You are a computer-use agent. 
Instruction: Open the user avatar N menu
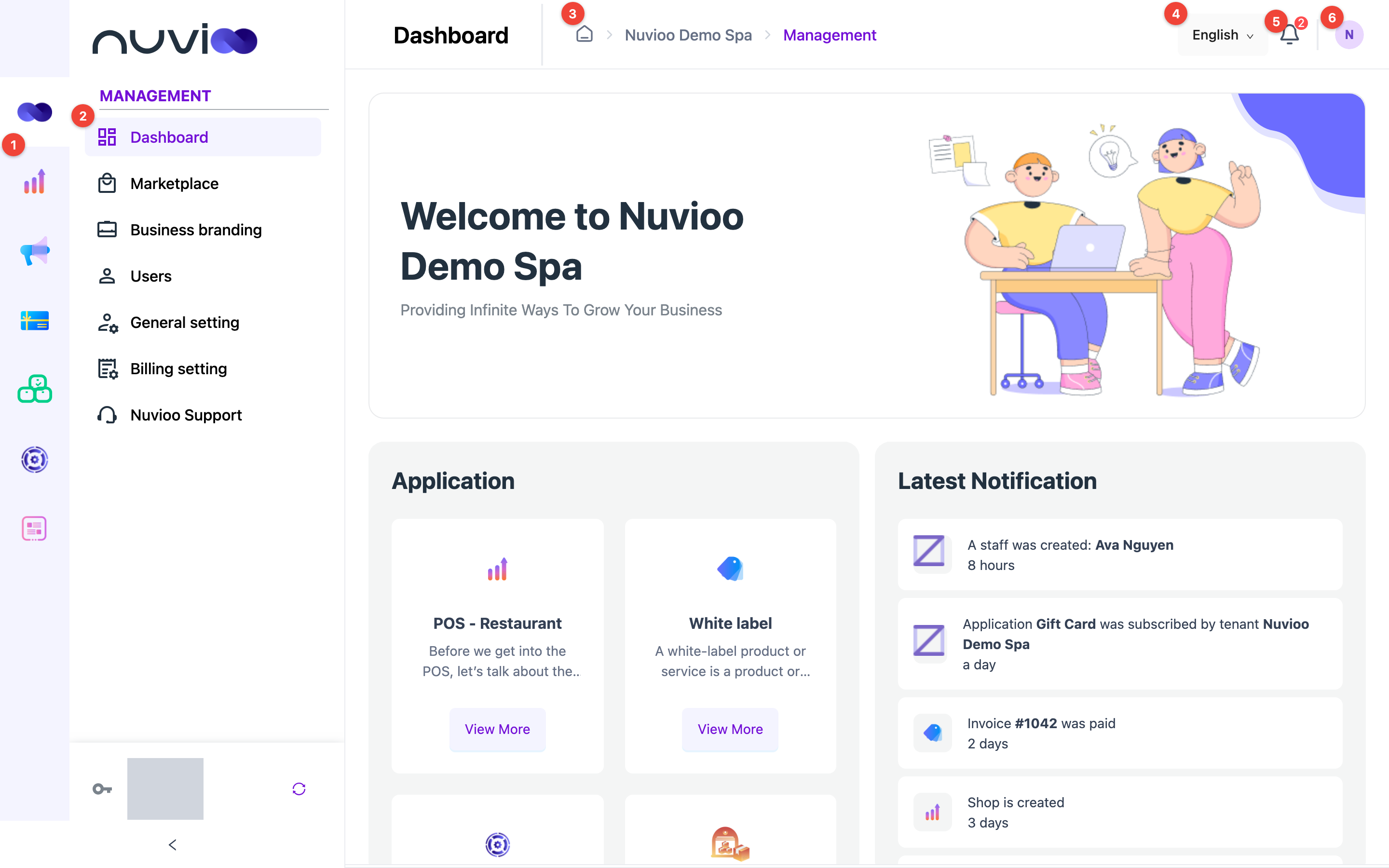(x=1349, y=35)
